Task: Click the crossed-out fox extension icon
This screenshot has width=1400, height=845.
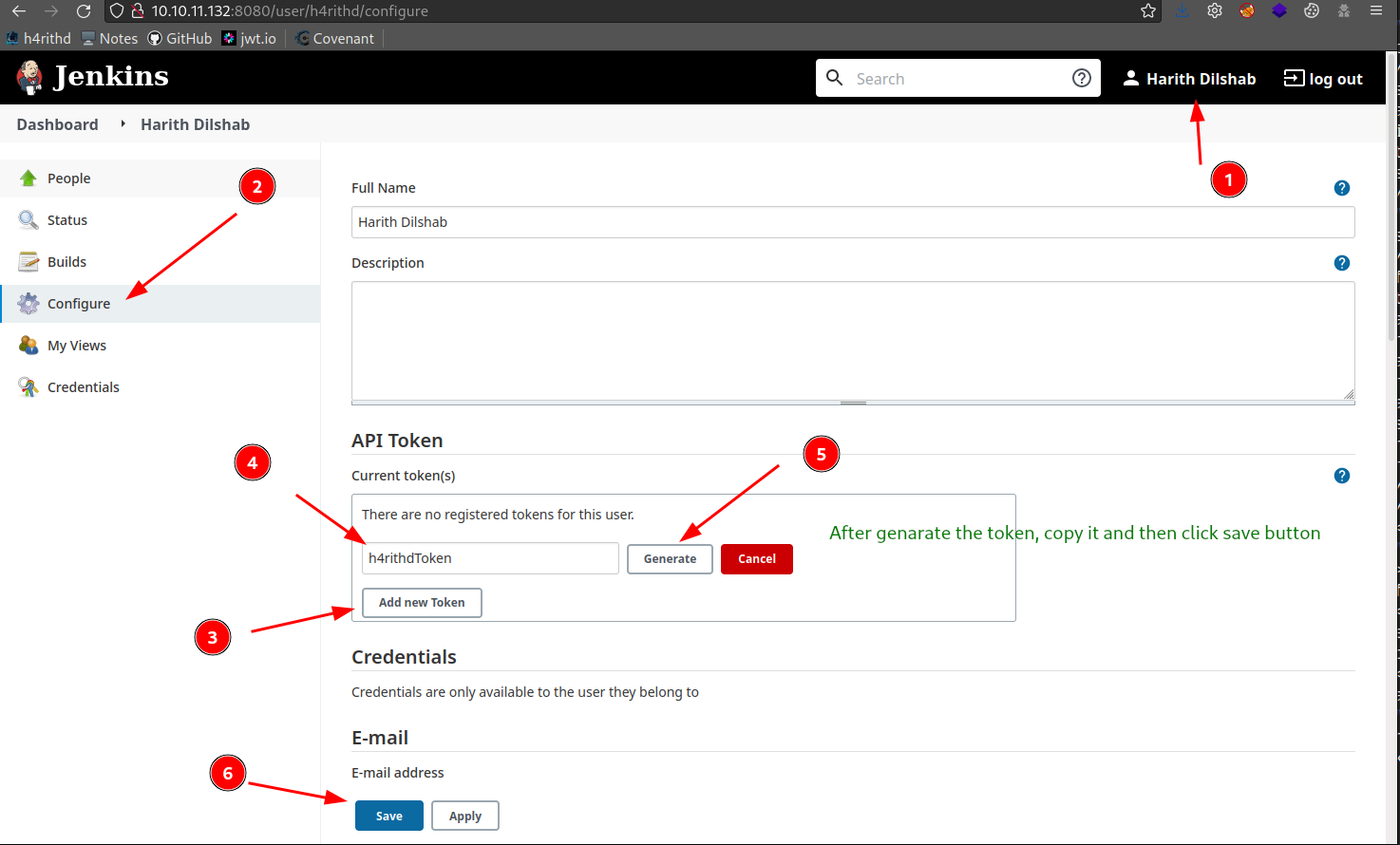Action: click(x=1247, y=11)
